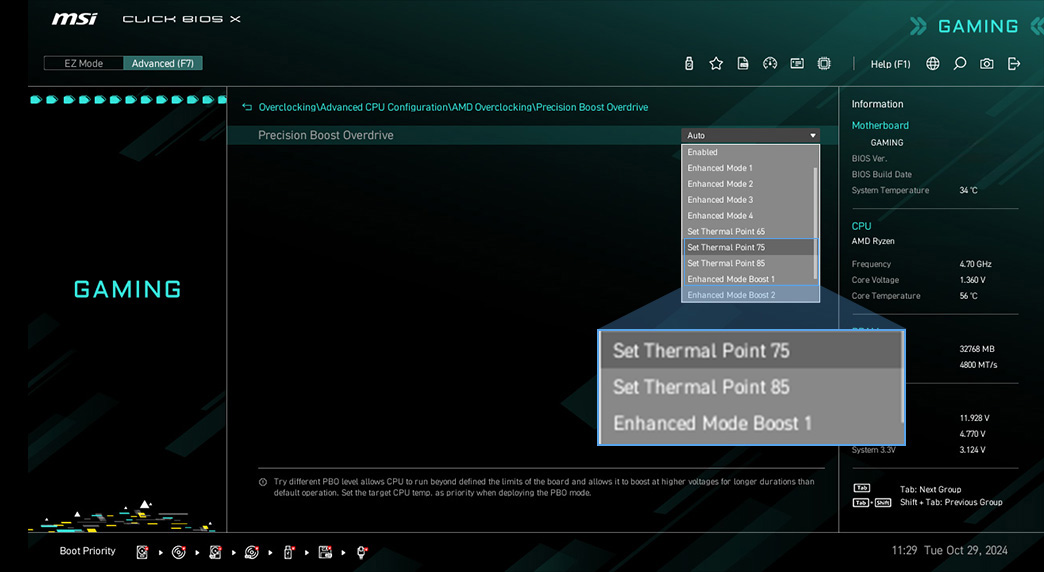Open the hardware monitor gauge icon
Image resolution: width=1044 pixels, height=572 pixels.
(770, 63)
